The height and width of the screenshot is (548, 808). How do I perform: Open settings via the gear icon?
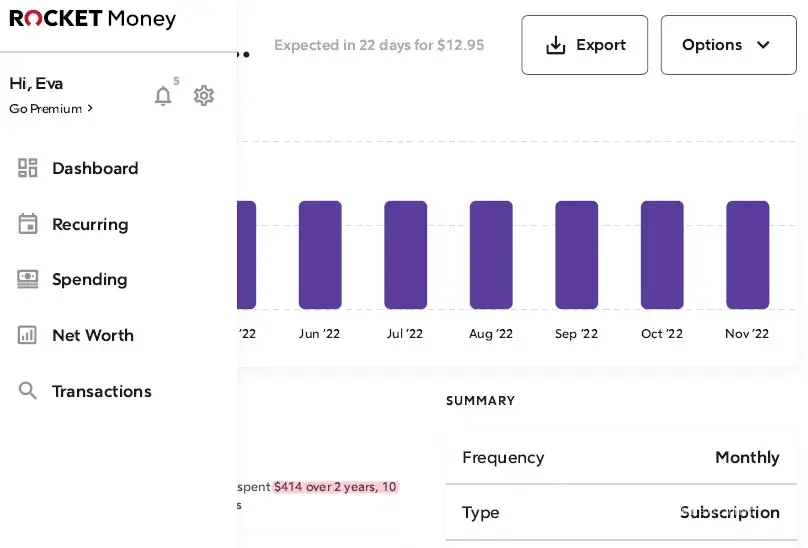[x=204, y=96]
